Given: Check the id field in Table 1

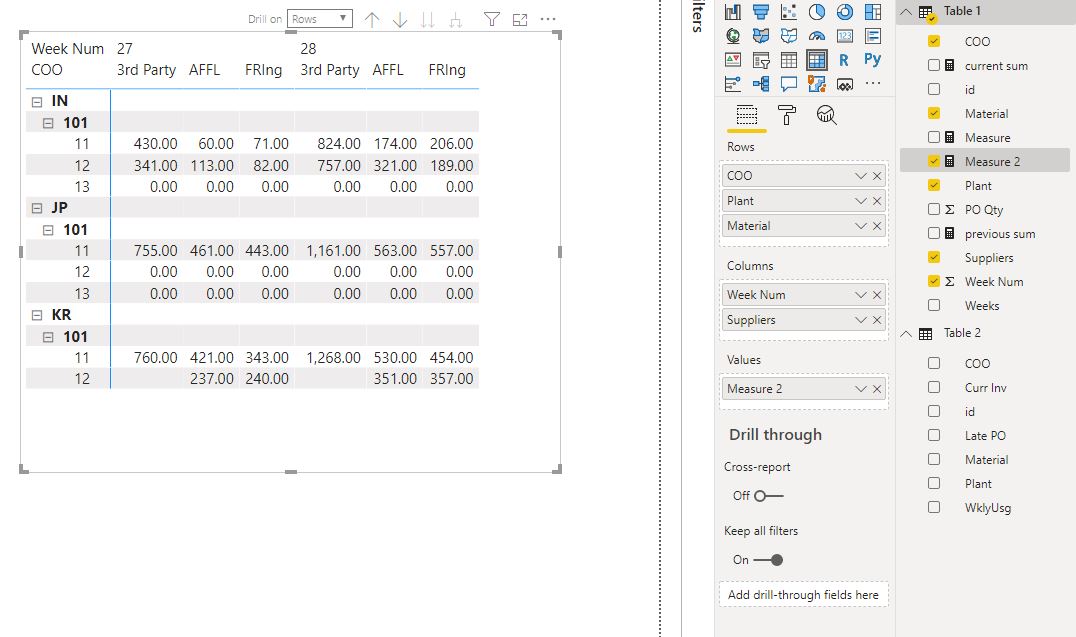Looking at the screenshot, I should tap(934, 89).
